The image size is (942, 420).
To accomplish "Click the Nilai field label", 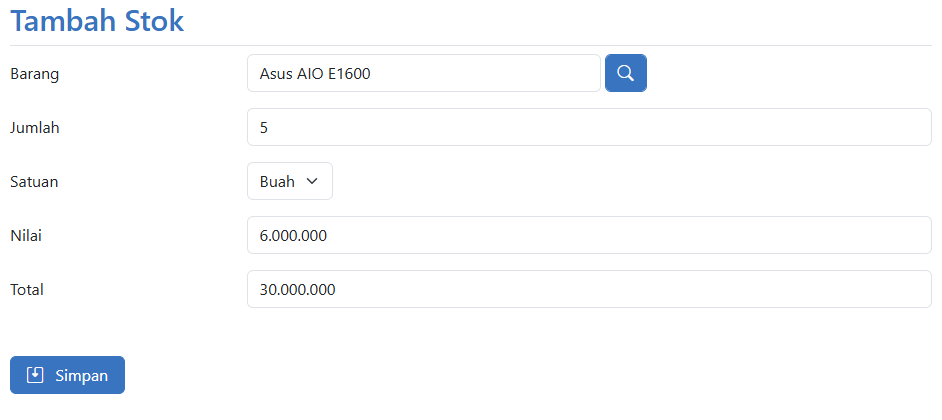I will (25, 235).
